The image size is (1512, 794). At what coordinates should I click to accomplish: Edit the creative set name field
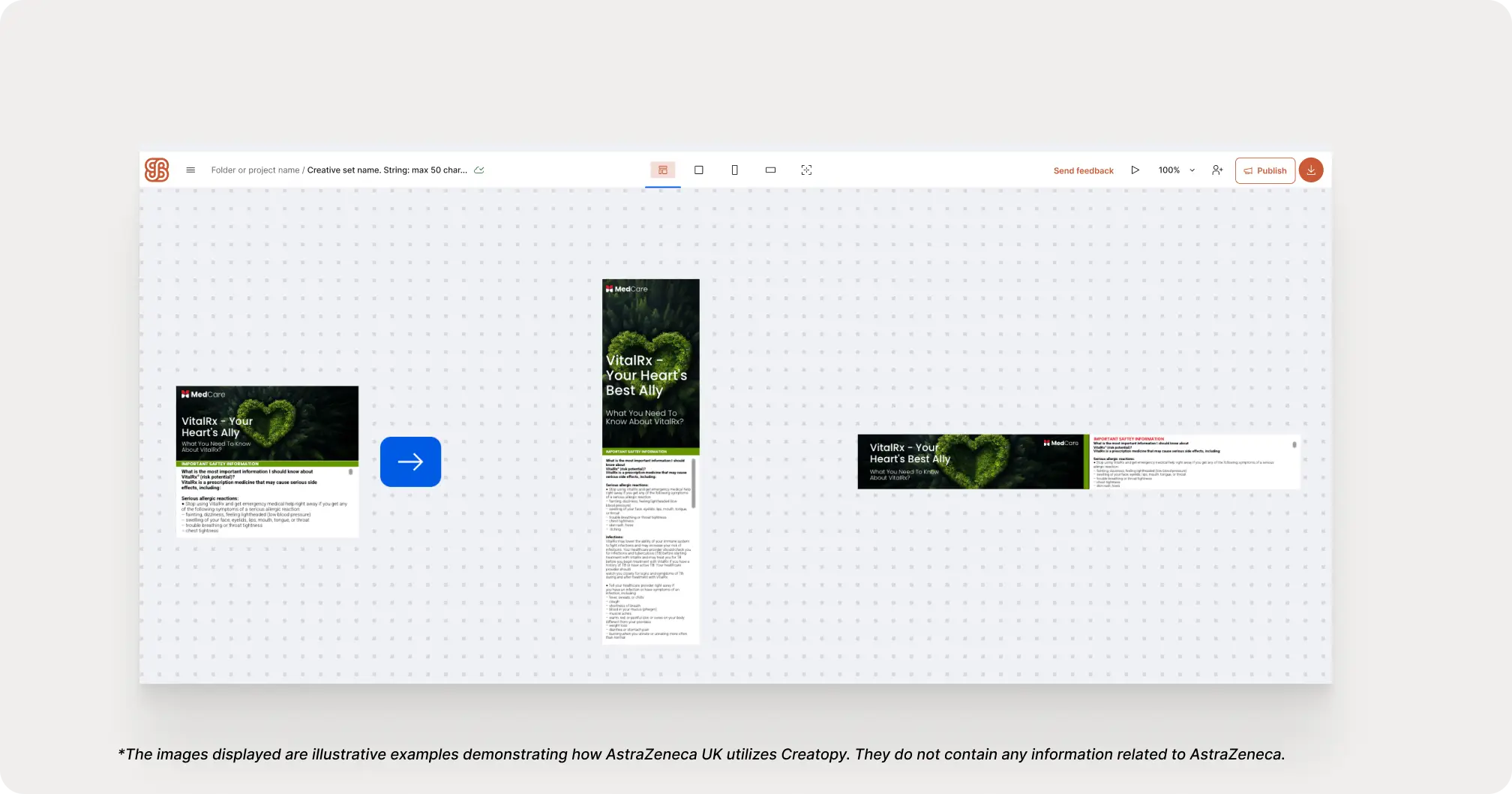click(387, 170)
